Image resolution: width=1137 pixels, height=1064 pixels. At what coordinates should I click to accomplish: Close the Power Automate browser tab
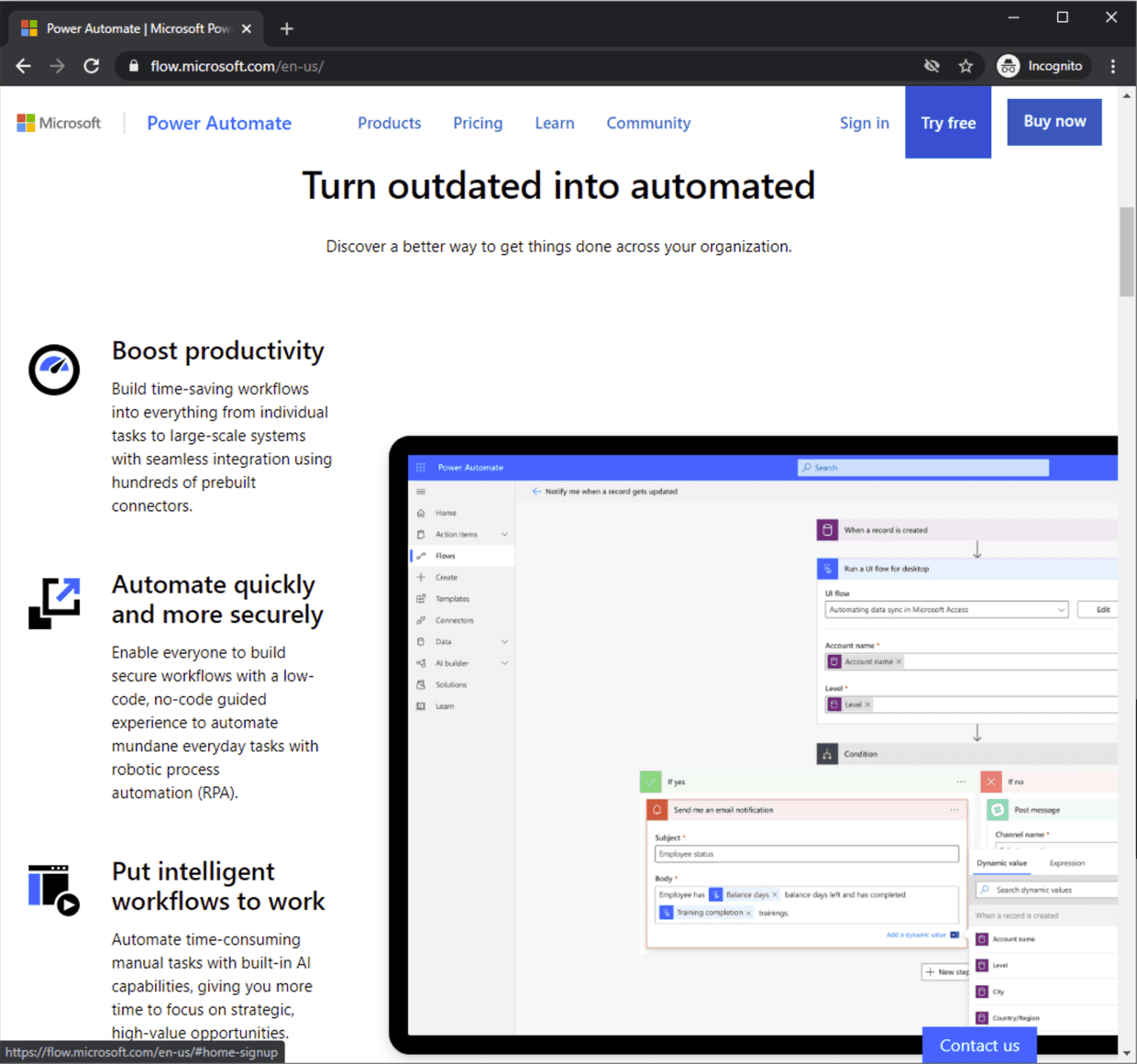point(247,28)
